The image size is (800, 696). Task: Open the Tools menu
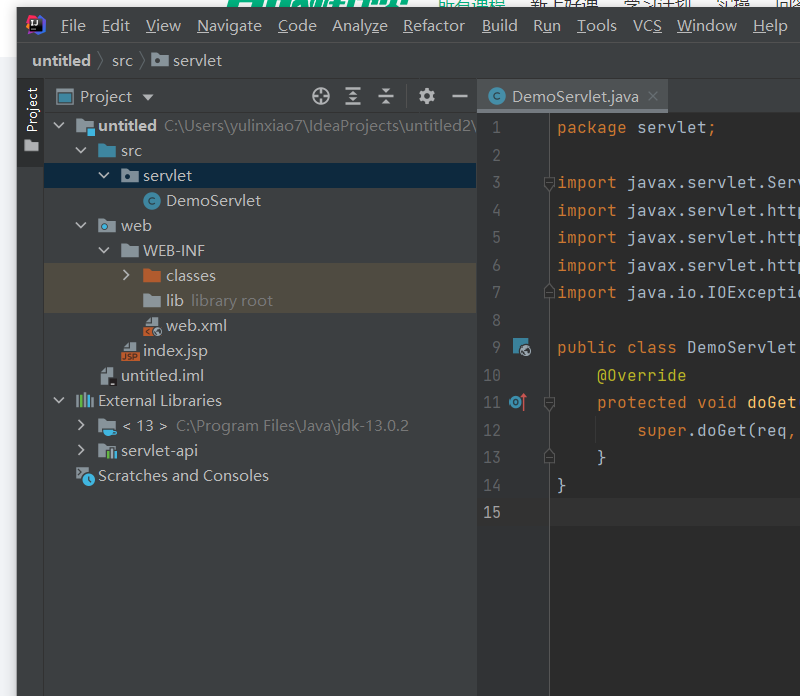click(596, 26)
